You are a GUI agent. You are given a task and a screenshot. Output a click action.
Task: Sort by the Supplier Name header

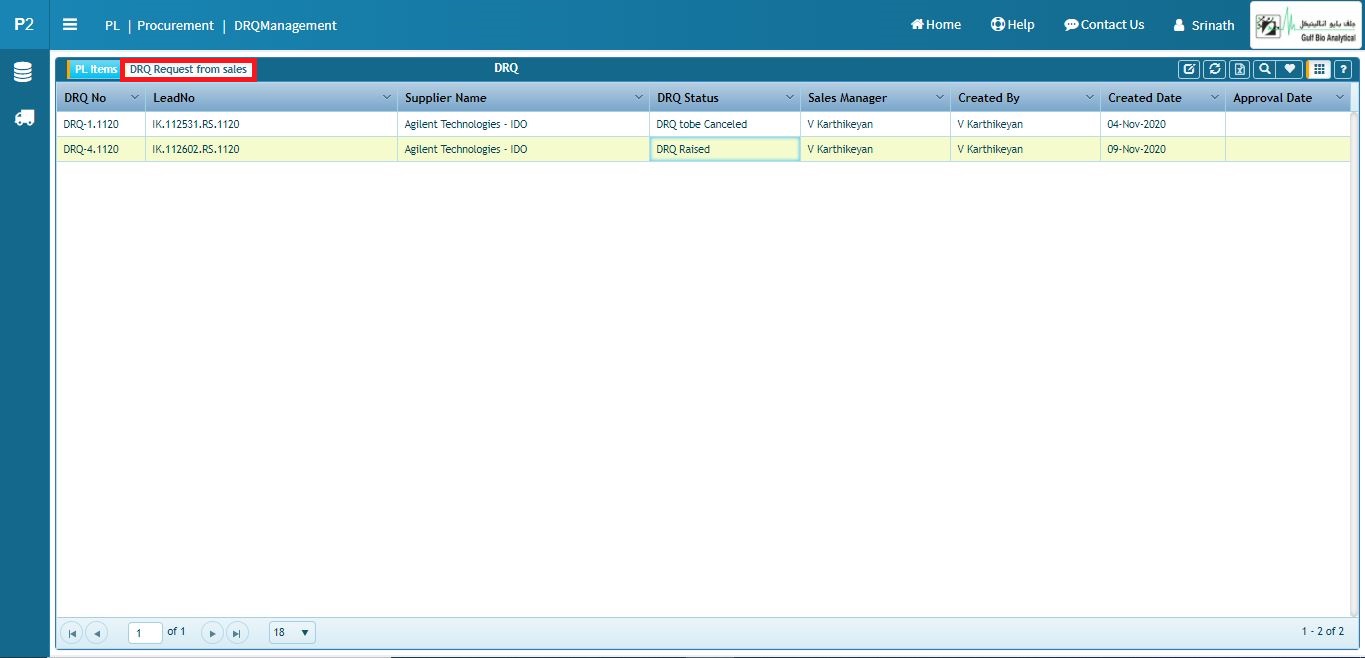click(445, 98)
